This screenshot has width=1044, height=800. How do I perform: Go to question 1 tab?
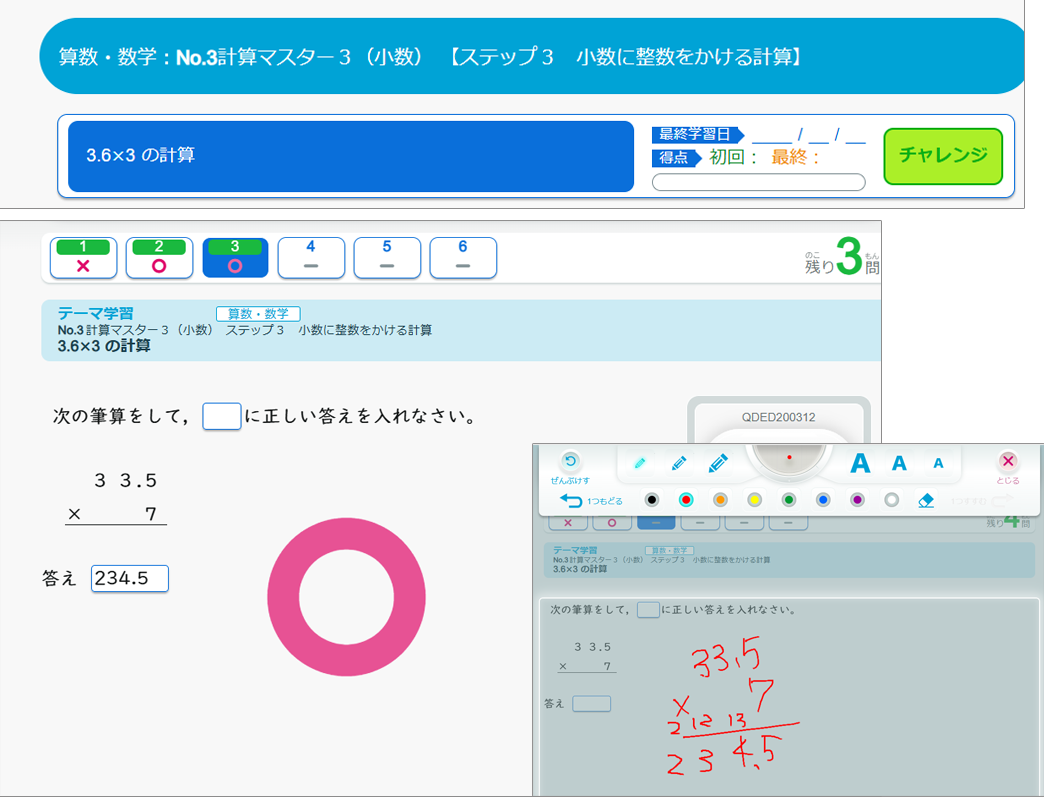84,258
